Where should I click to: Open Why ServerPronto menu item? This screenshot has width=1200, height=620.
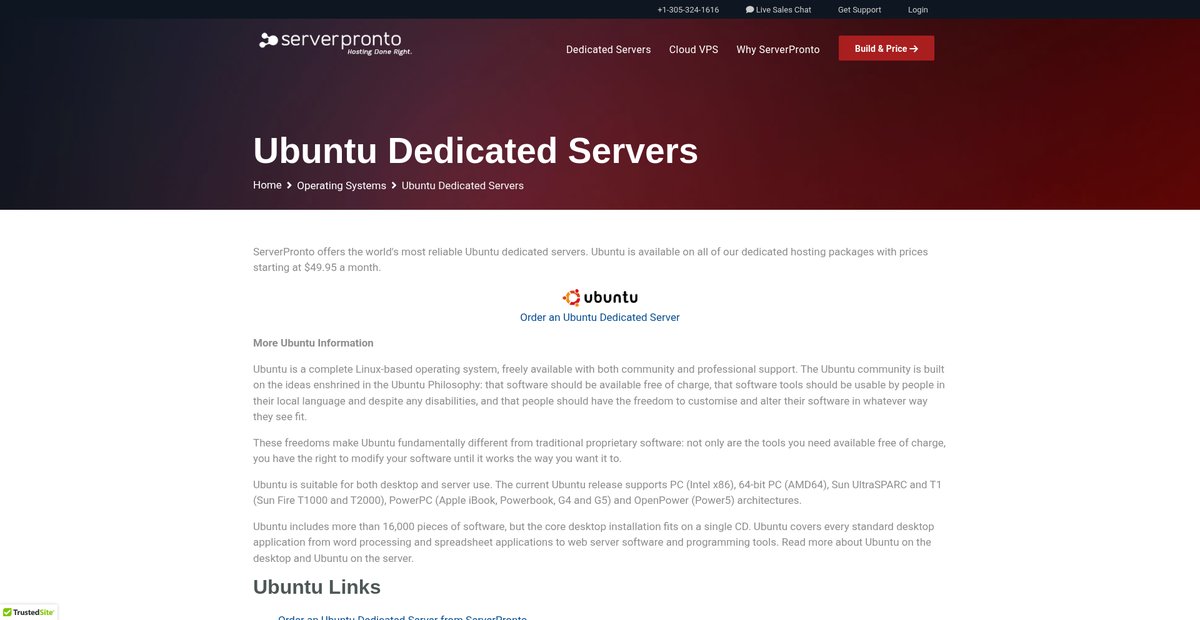pos(778,49)
